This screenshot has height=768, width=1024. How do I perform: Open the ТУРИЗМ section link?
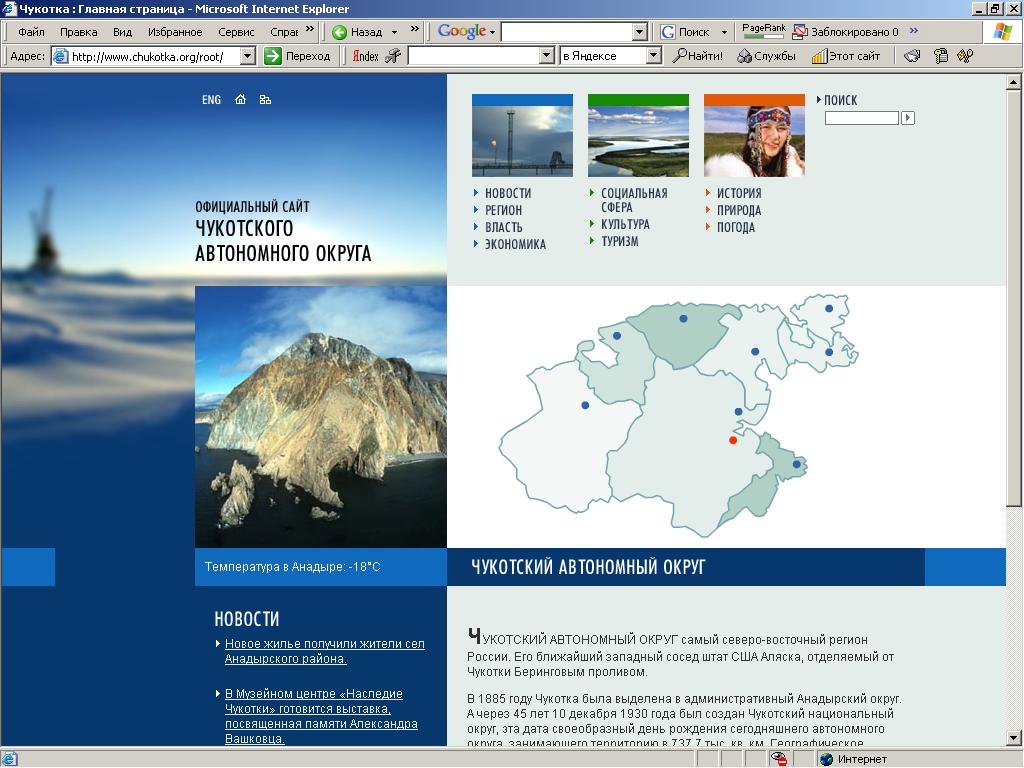point(620,241)
